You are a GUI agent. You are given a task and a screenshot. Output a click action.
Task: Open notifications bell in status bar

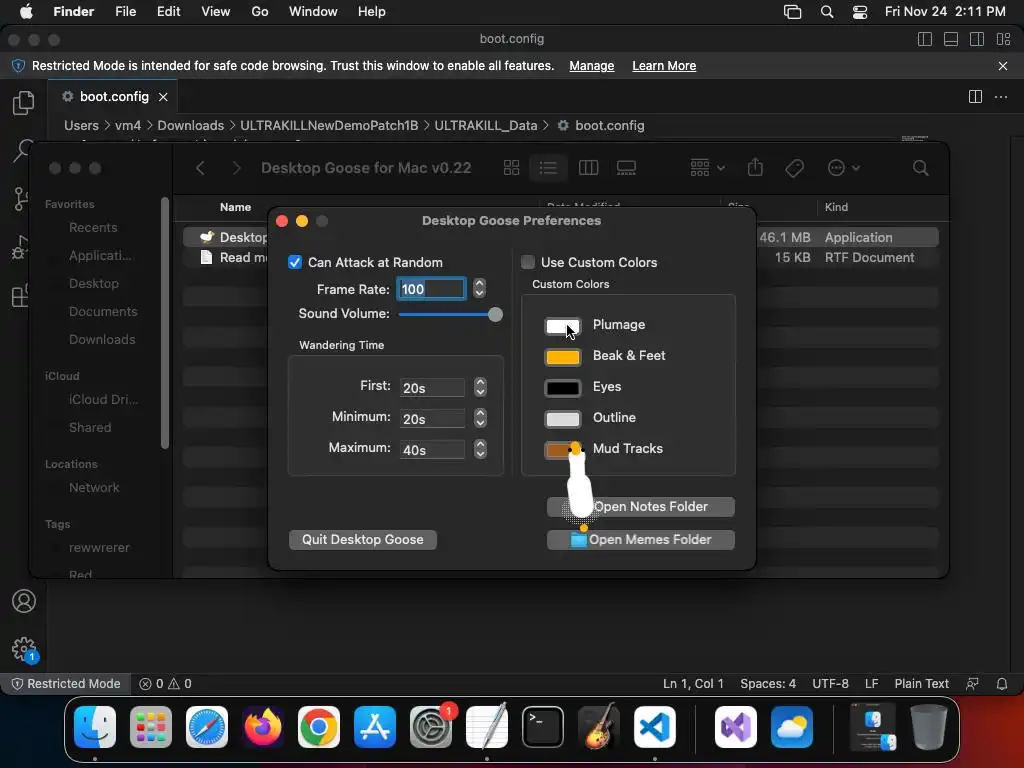click(1002, 684)
